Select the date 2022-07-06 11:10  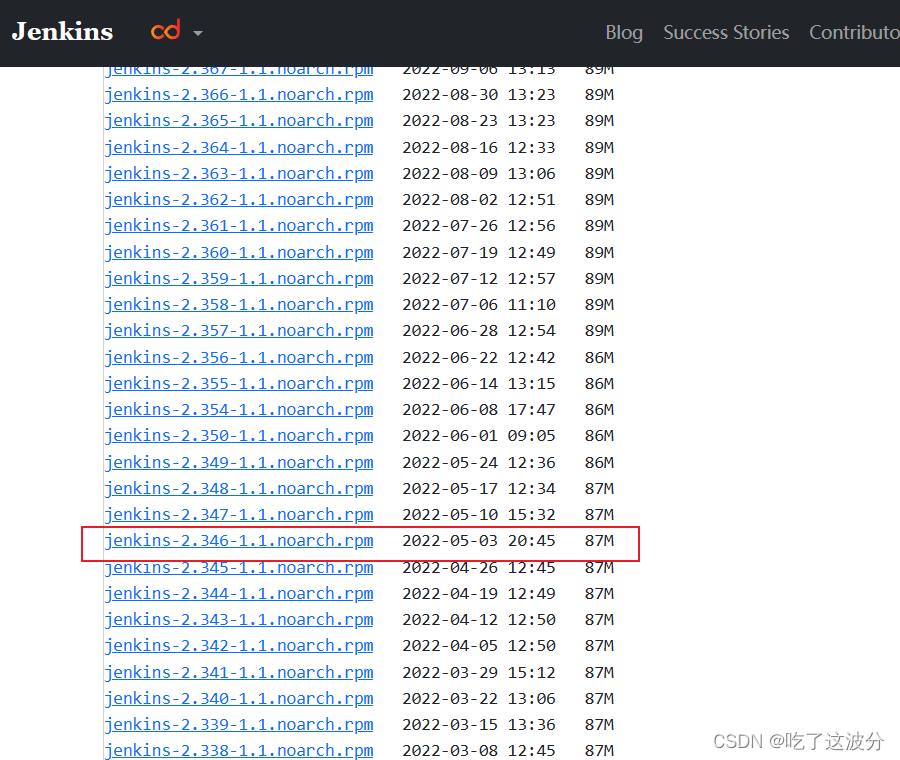tap(479, 304)
